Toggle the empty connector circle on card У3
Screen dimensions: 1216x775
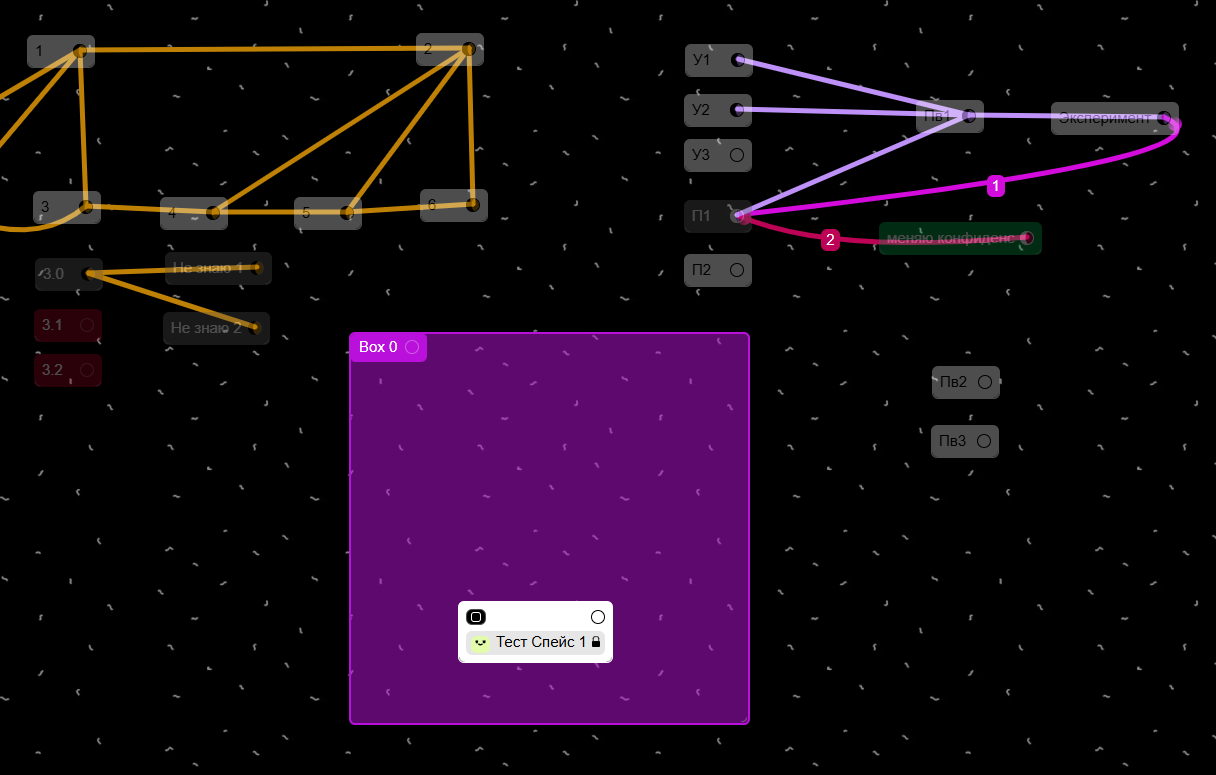[x=737, y=155]
